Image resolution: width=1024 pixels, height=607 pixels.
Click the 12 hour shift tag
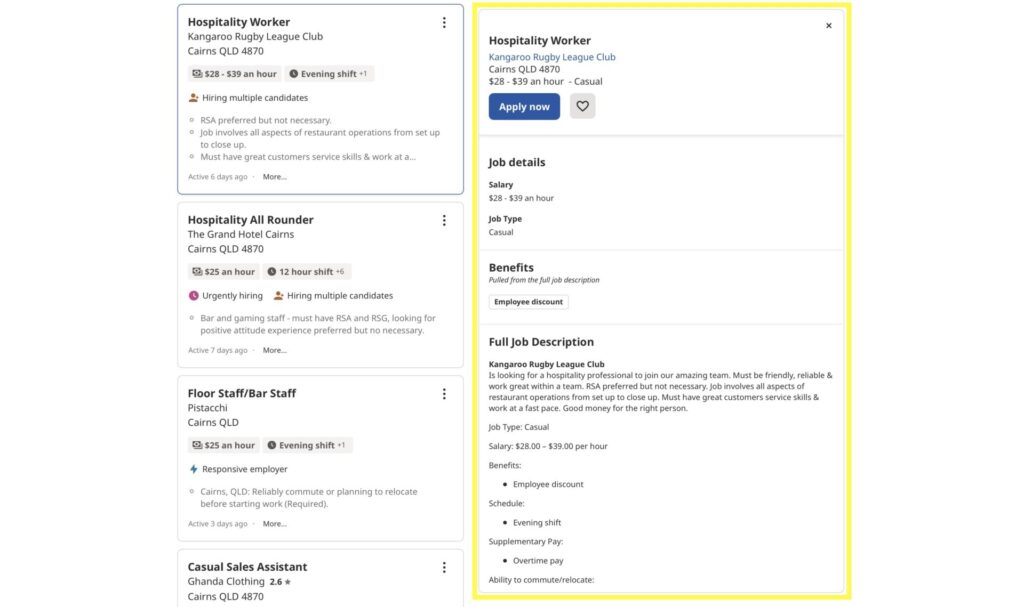click(x=306, y=272)
